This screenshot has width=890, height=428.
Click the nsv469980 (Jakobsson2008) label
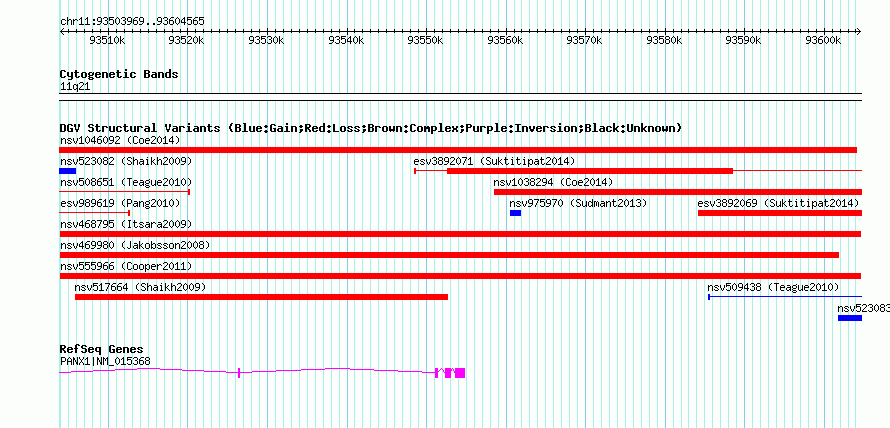135,245
